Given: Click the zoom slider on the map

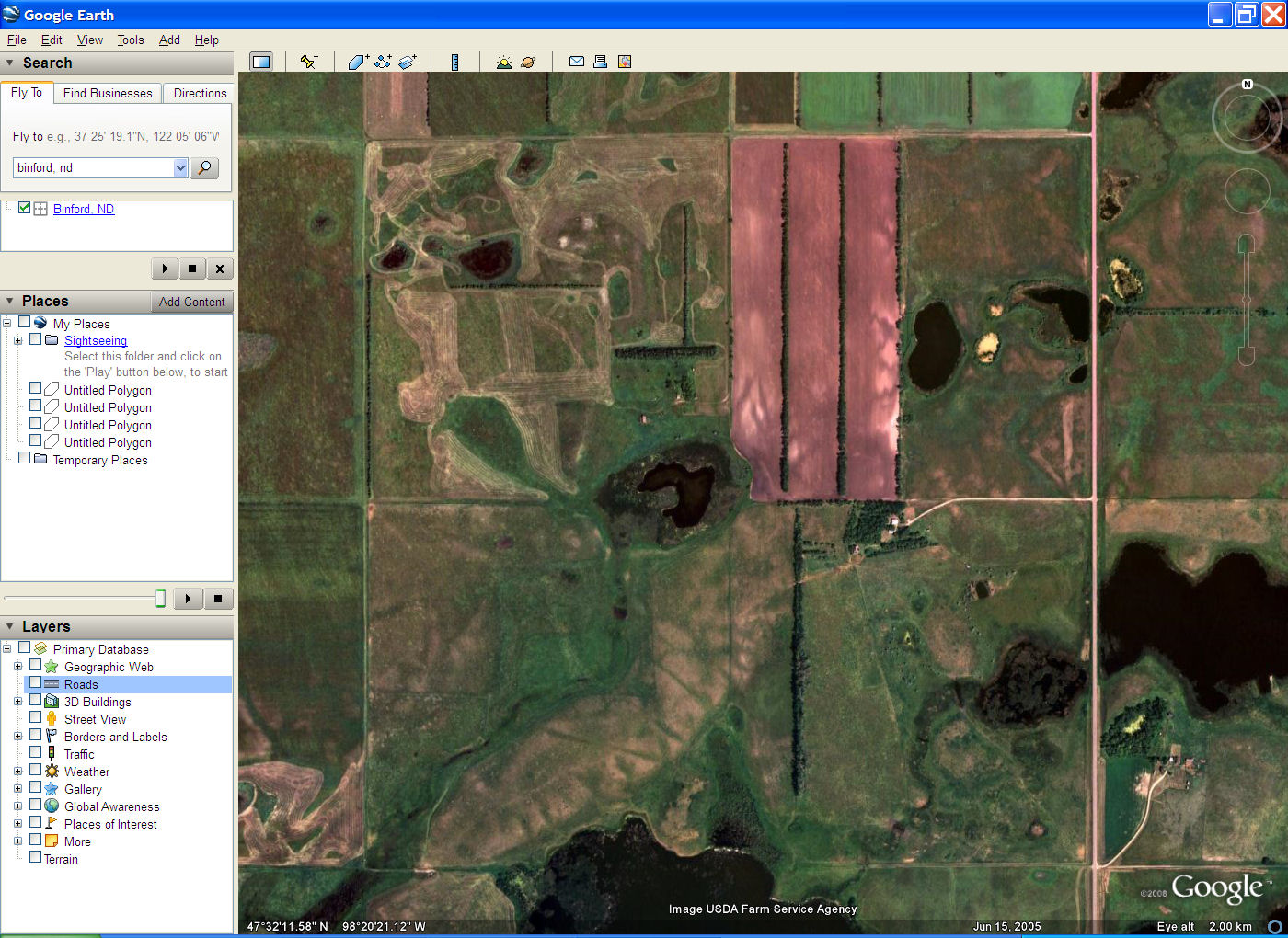Looking at the screenshot, I should (1247, 300).
